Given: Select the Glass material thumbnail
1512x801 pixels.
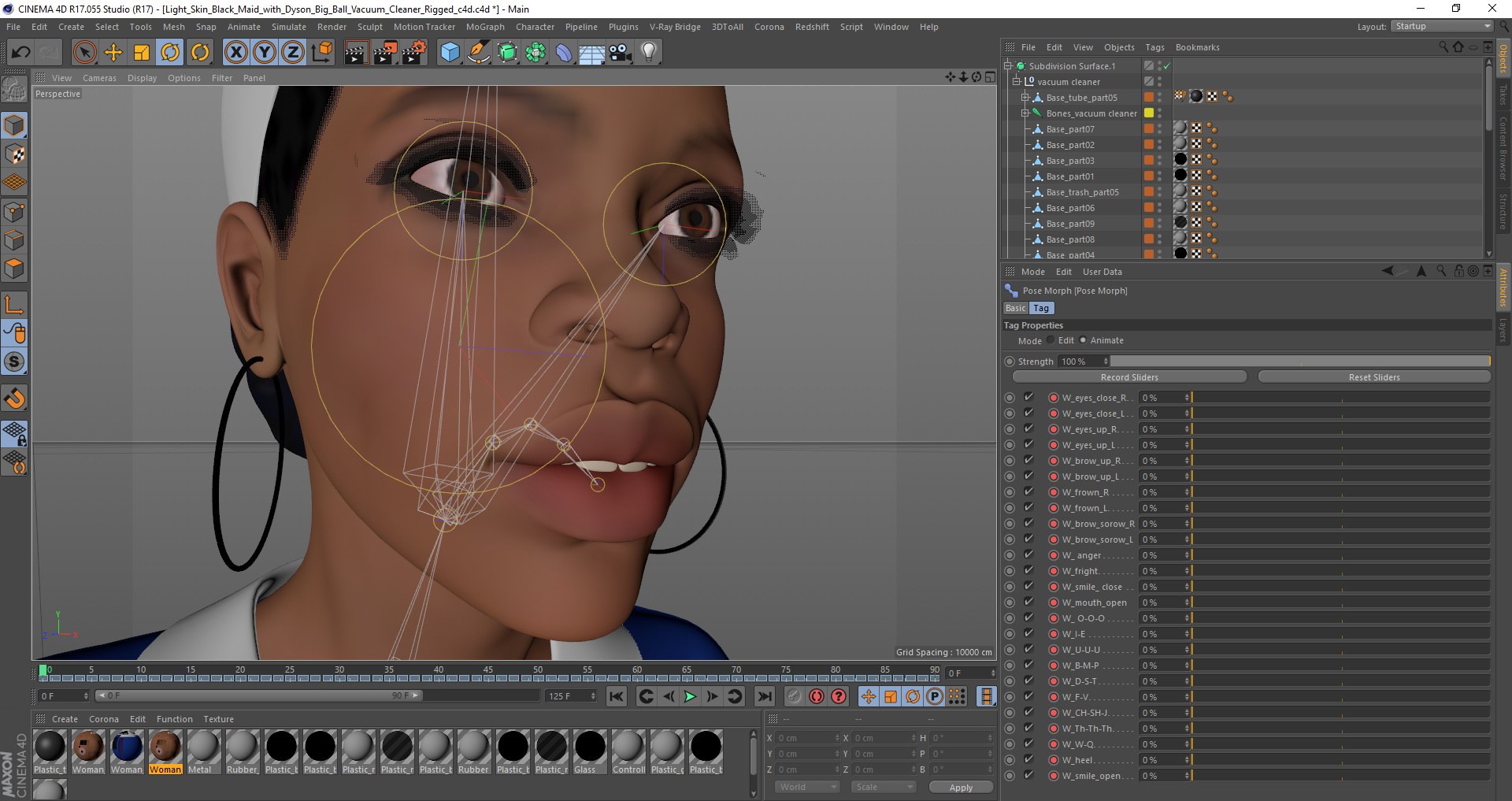Looking at the screenshot, I should click(x=589, y=752).
